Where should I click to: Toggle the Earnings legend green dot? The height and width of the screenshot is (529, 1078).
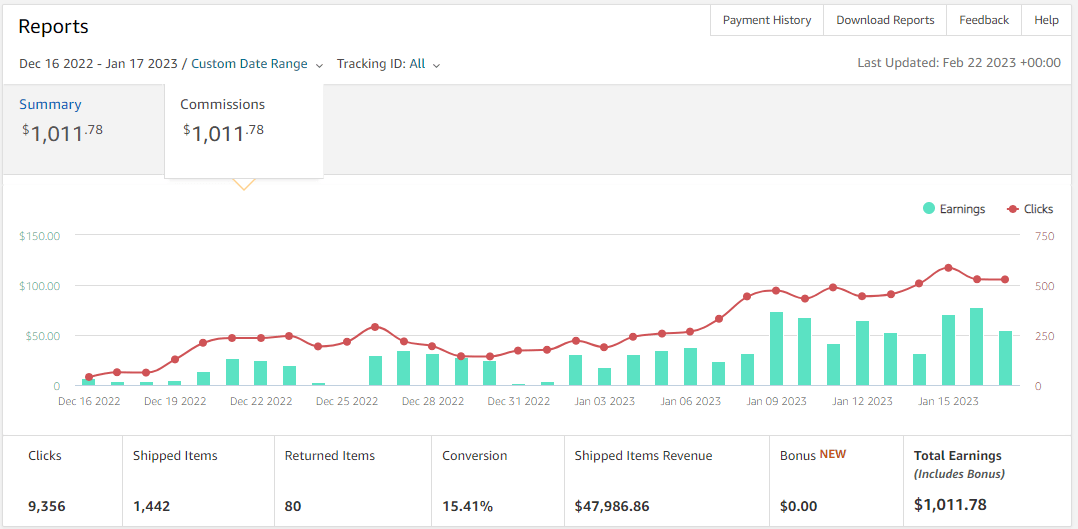929,209
